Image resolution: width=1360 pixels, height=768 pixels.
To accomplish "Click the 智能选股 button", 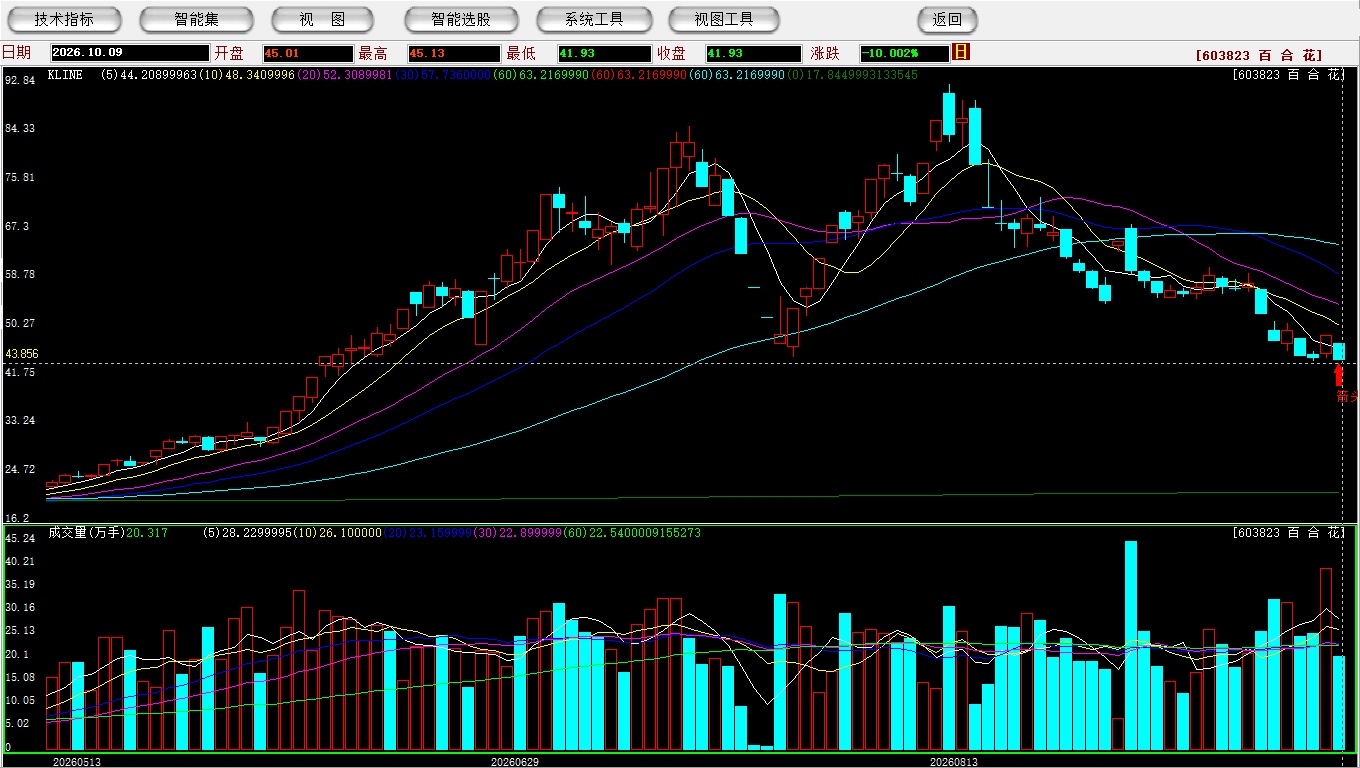I will 461,19.
